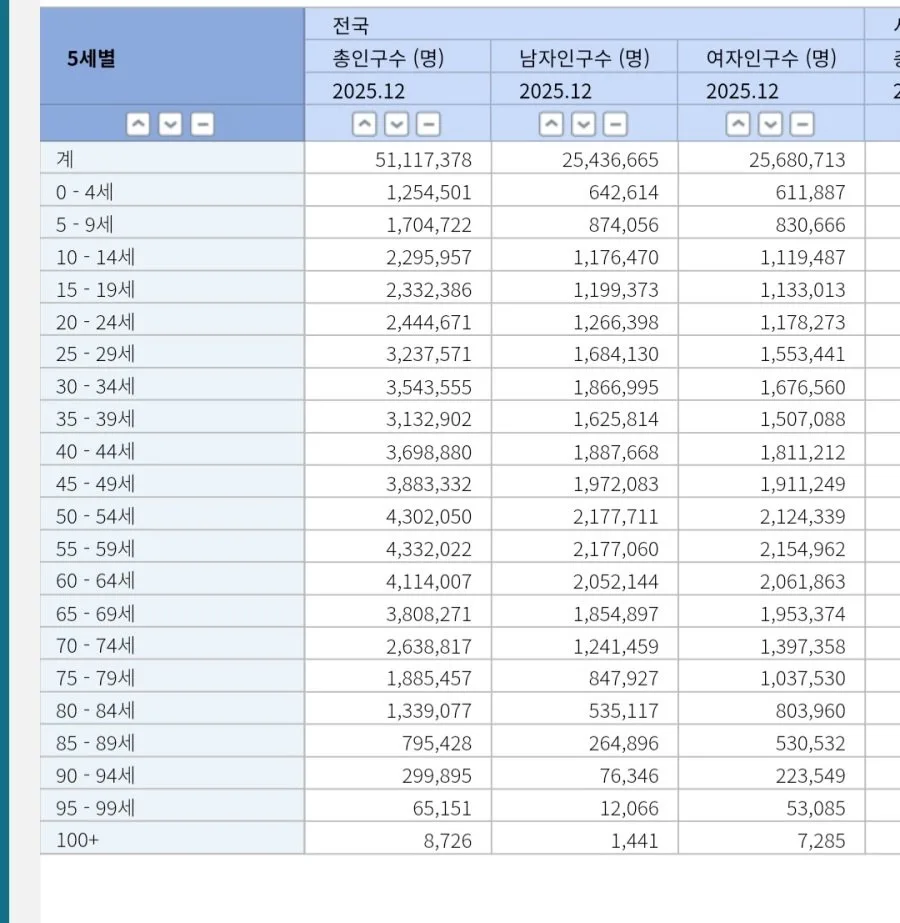Select the 10 - 14세 row label
The height and width of the screenshot is (923, 900).
[172, 255]
